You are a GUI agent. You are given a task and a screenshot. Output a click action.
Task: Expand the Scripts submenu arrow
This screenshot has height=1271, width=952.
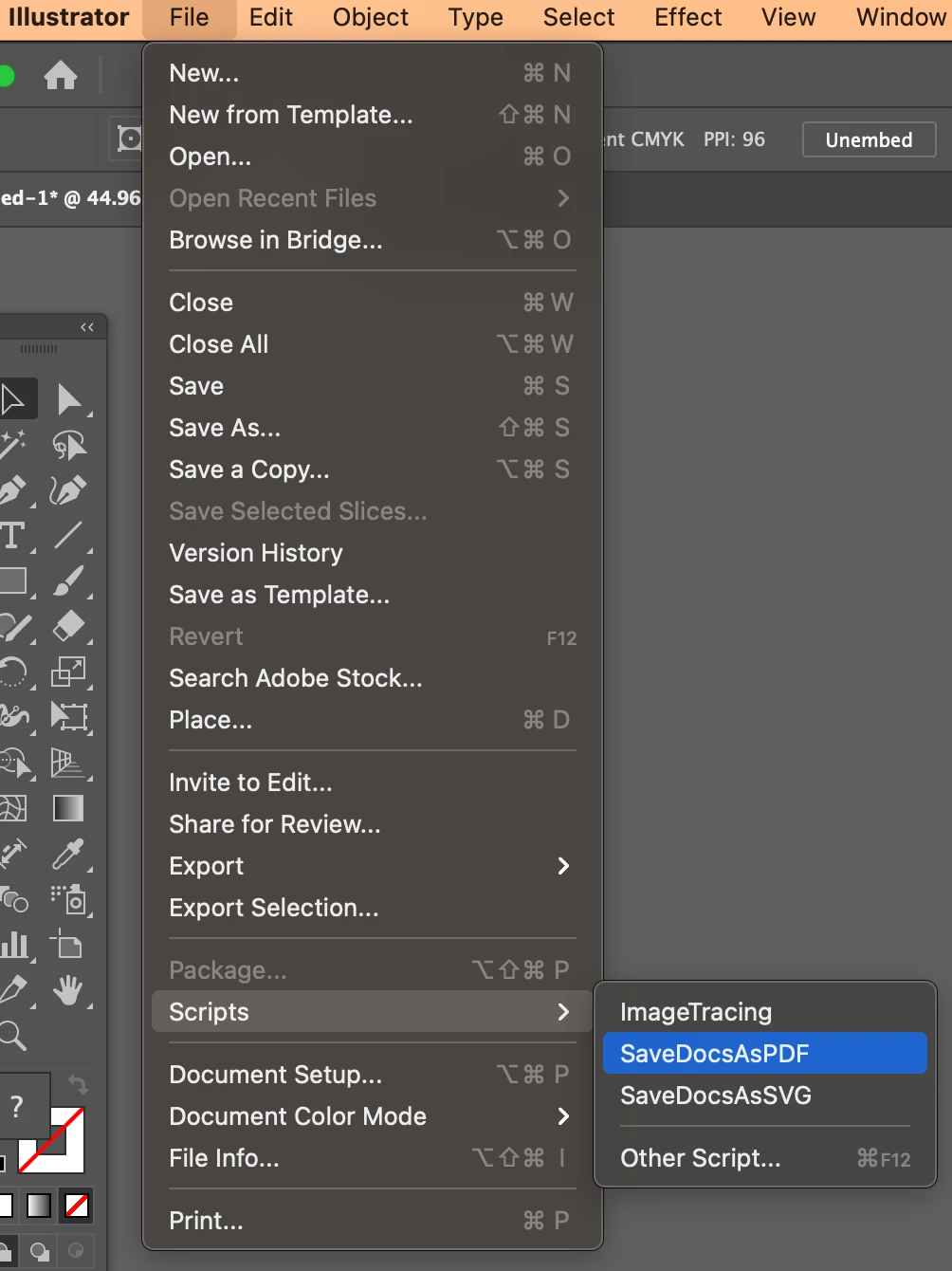pyautogui.click(x=563, y=1012)
